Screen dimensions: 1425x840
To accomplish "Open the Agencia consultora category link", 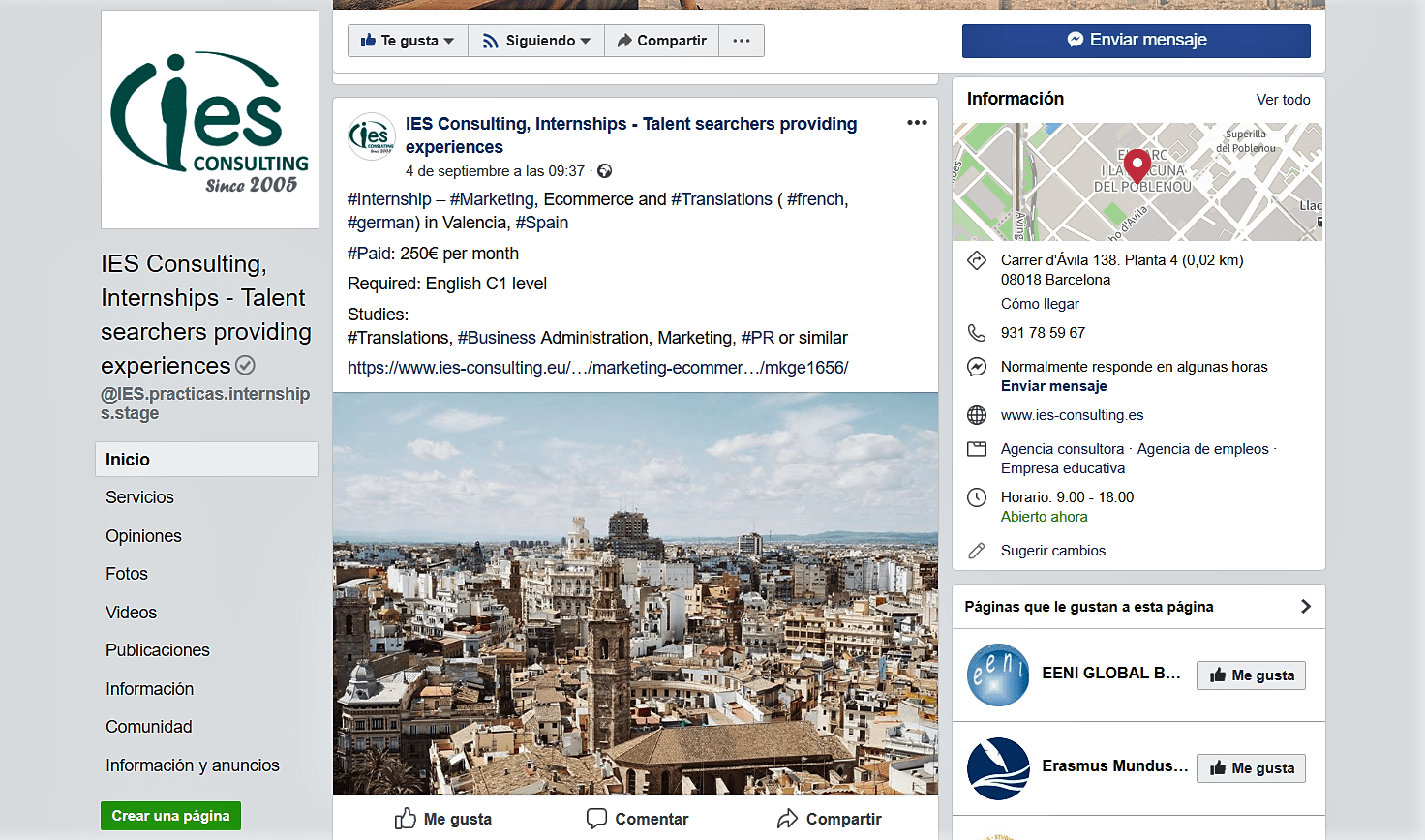I will 1062,449.
